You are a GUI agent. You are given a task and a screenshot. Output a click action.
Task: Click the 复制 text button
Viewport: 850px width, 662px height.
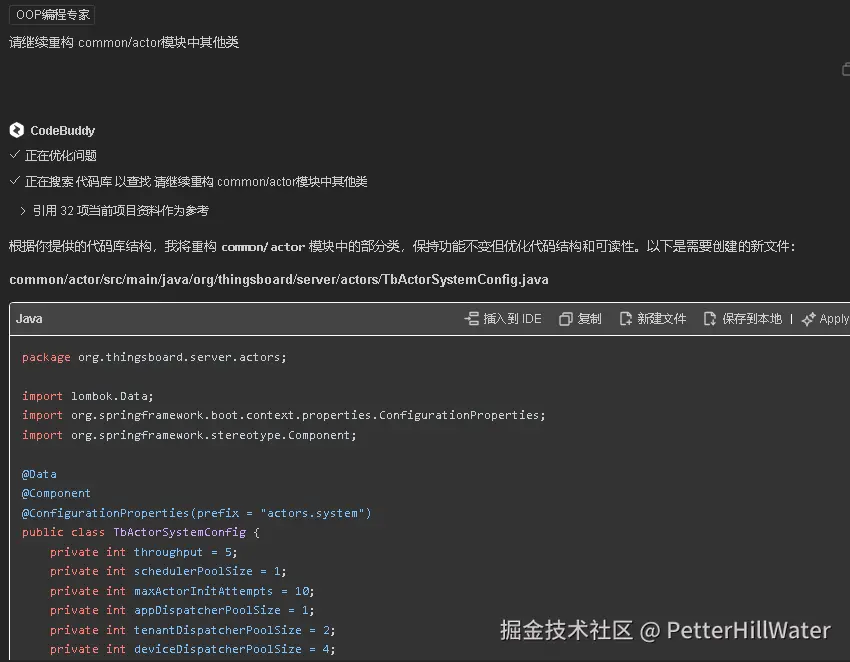(590, 318)
